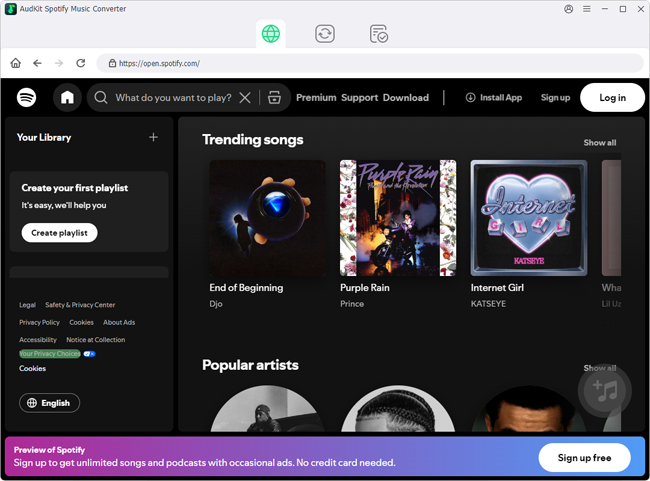Open the Legal link
Viewport: 650px width, 481px height.
click(27, 305)
